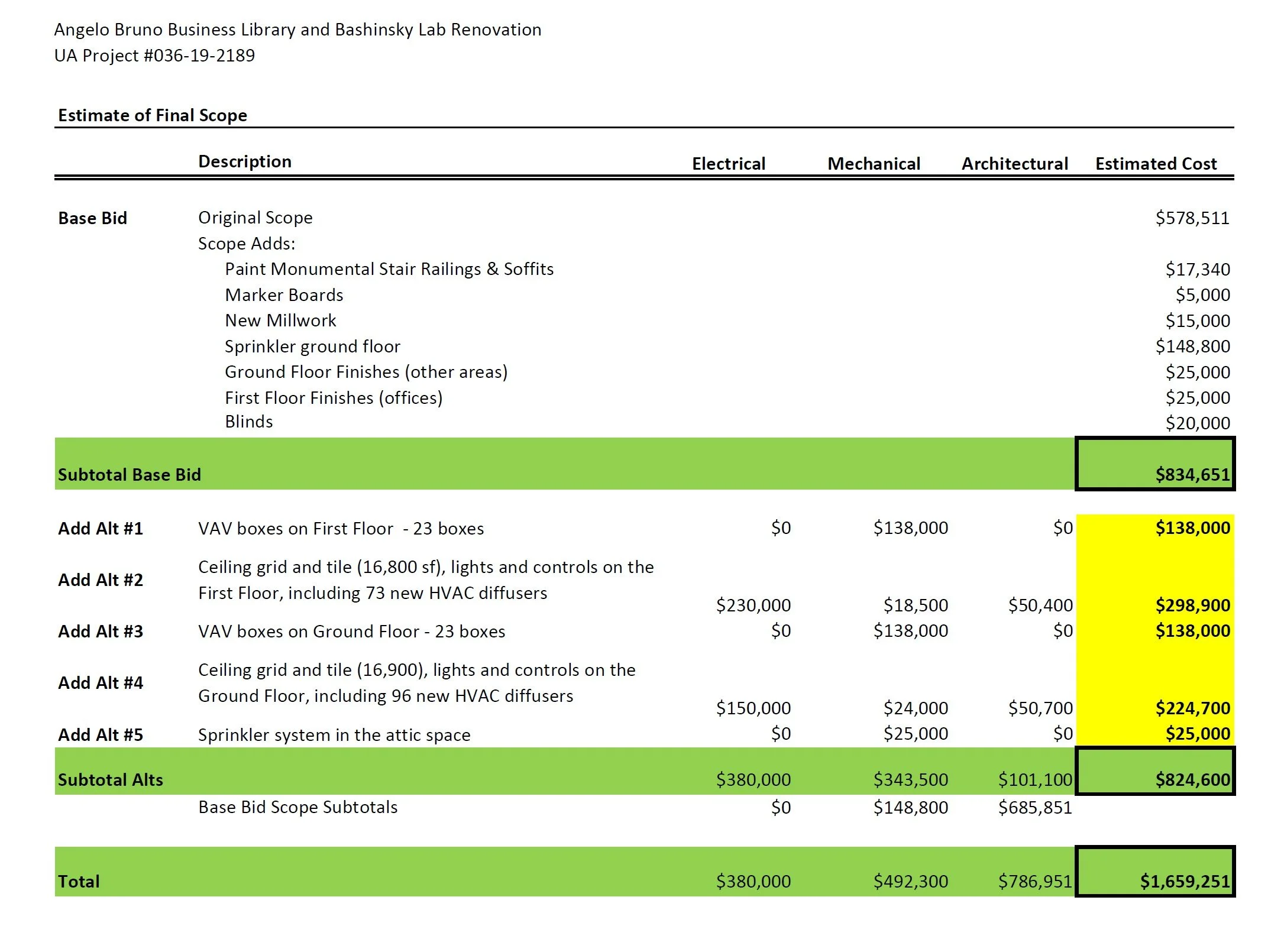Select the yellow $298,900 estimated cost
Screen dimensions: 1284x952
click(x=1192, y=605)
